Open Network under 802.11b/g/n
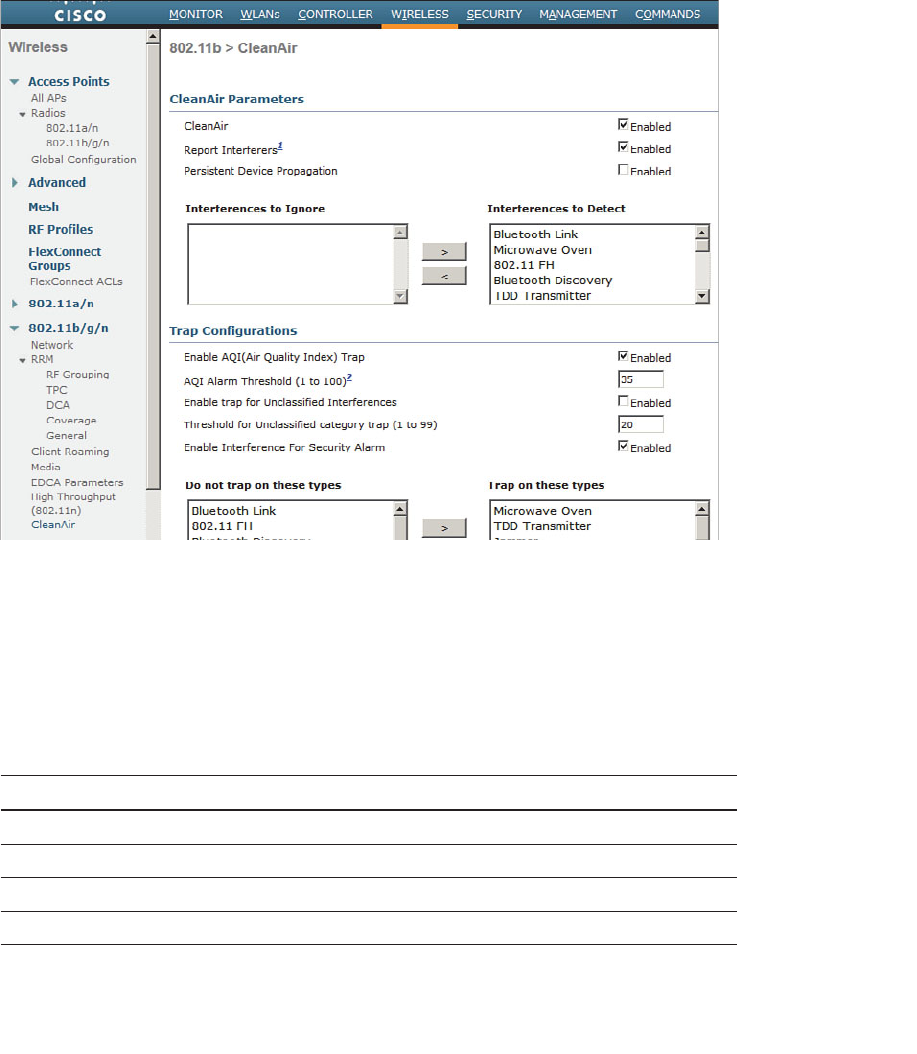Image resolution: width=917 pixels, height=1054 pixels. tap(52, 345)
